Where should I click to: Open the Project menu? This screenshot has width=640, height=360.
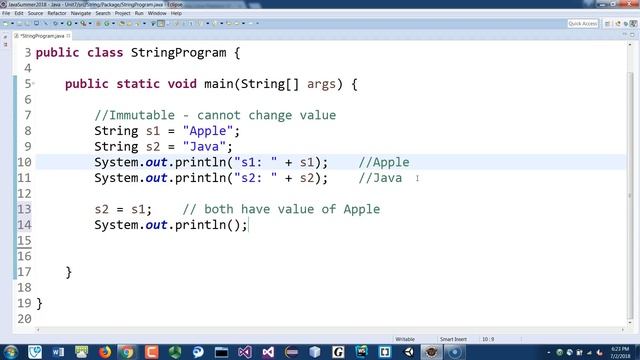(x=122, y=13)
